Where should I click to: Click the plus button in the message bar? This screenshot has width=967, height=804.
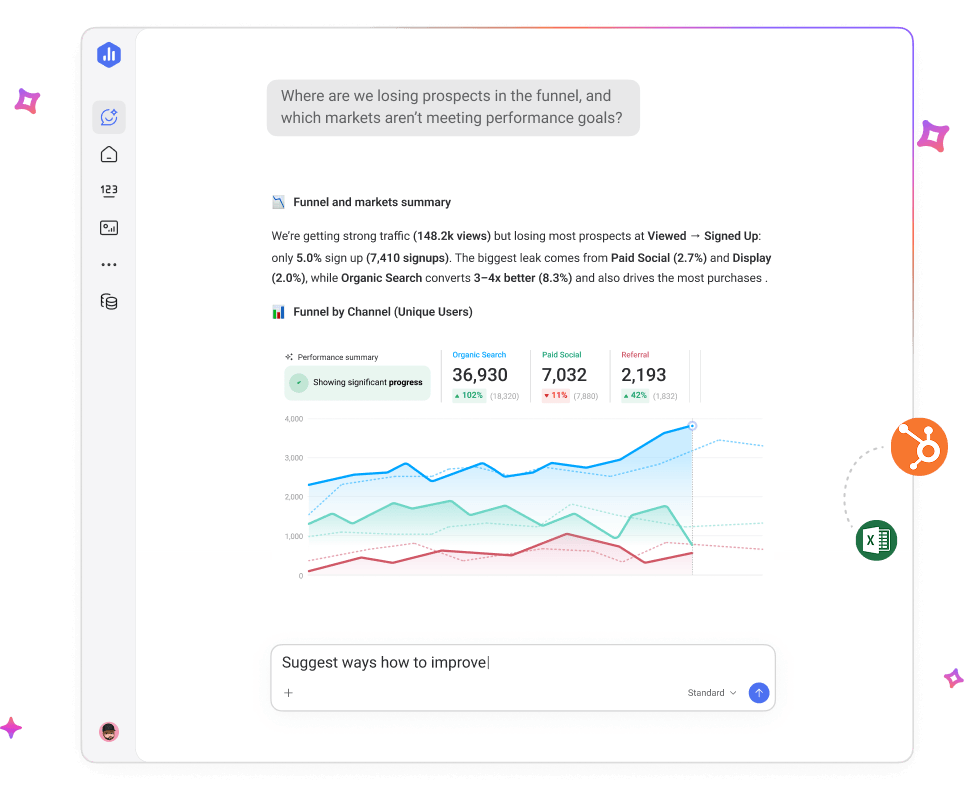pyautogui.click(x=288, y=692)
